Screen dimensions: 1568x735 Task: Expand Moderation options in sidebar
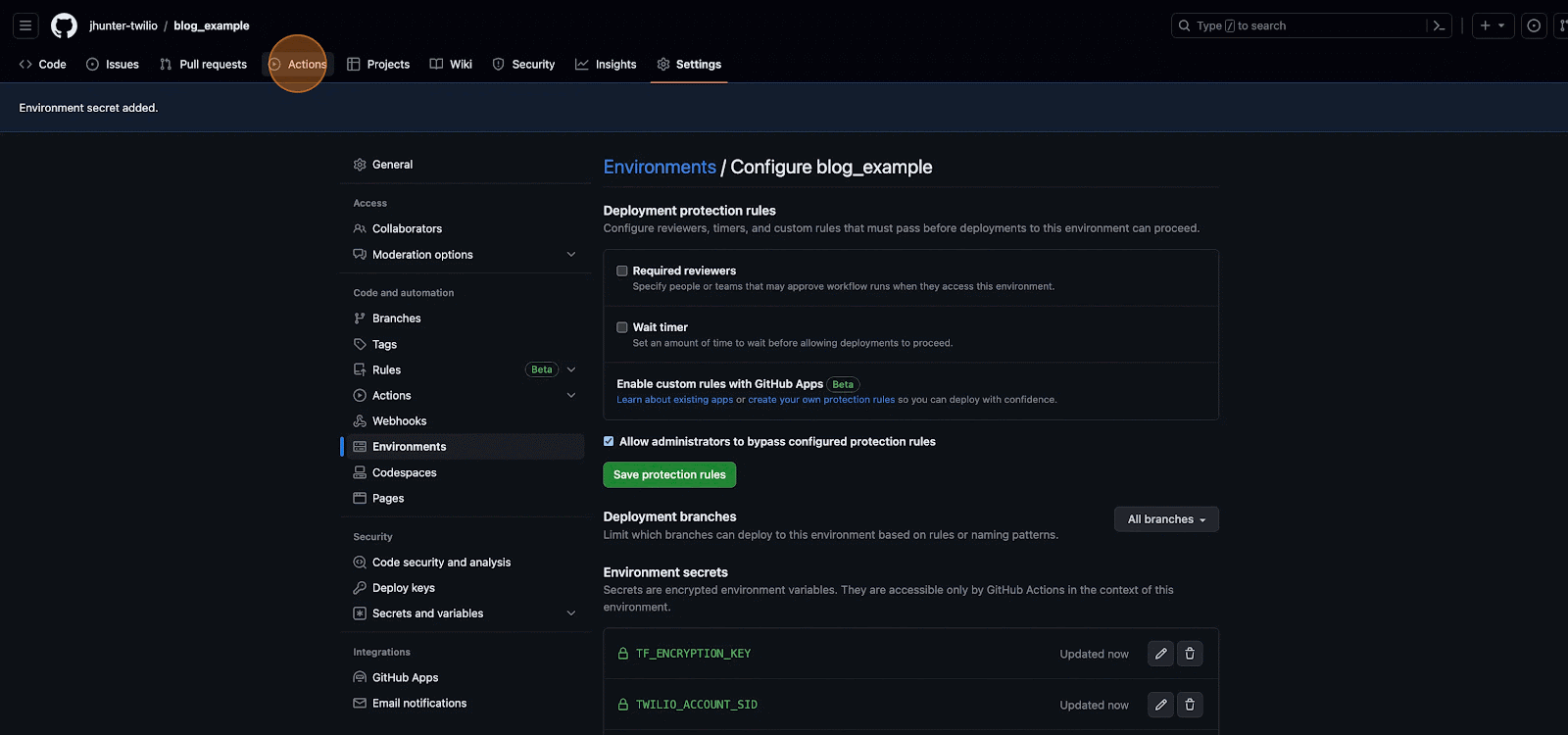click(x=571, y=254)
